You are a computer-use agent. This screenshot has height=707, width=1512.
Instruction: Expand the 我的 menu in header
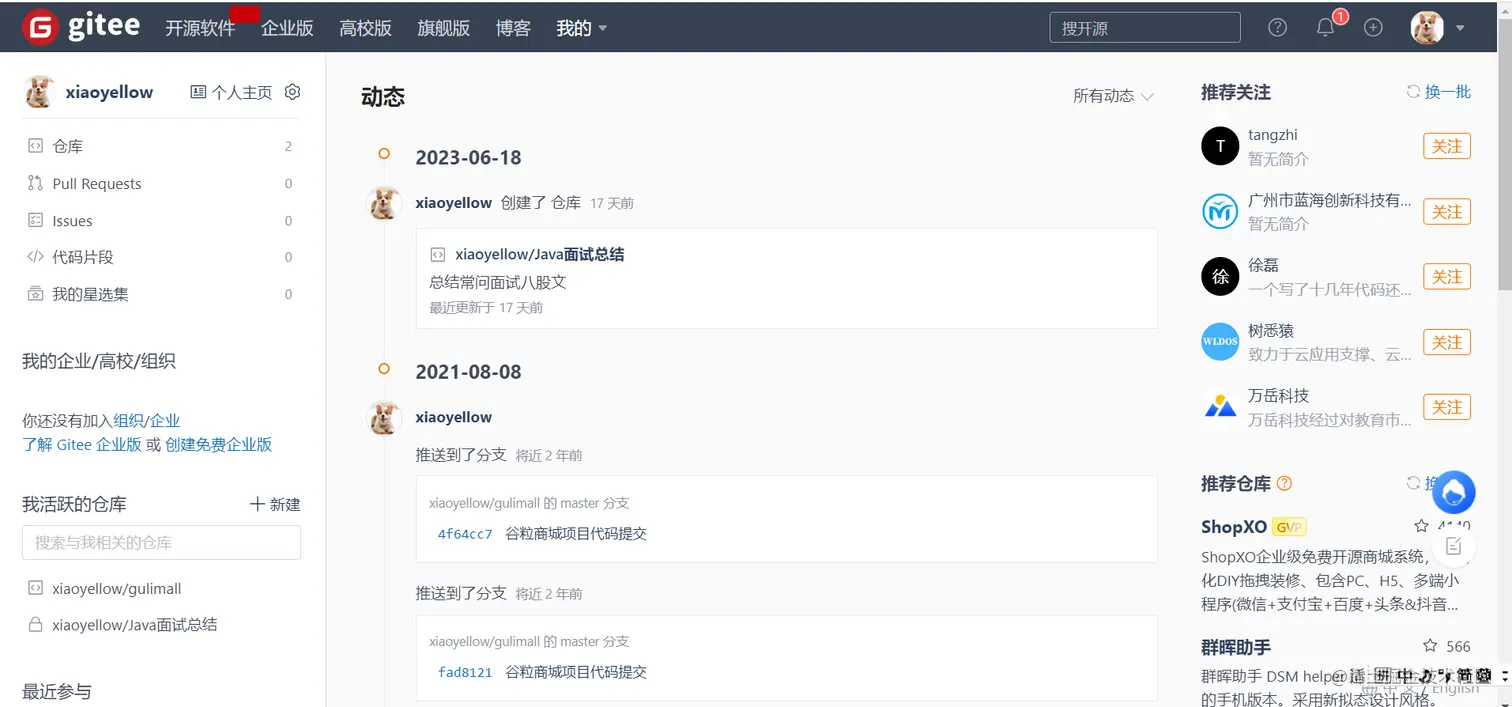click(x=582, y=28)
